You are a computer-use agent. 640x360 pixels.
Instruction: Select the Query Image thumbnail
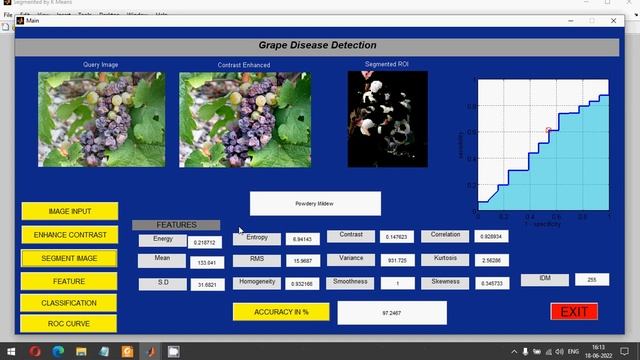click(x=102, y=120)
